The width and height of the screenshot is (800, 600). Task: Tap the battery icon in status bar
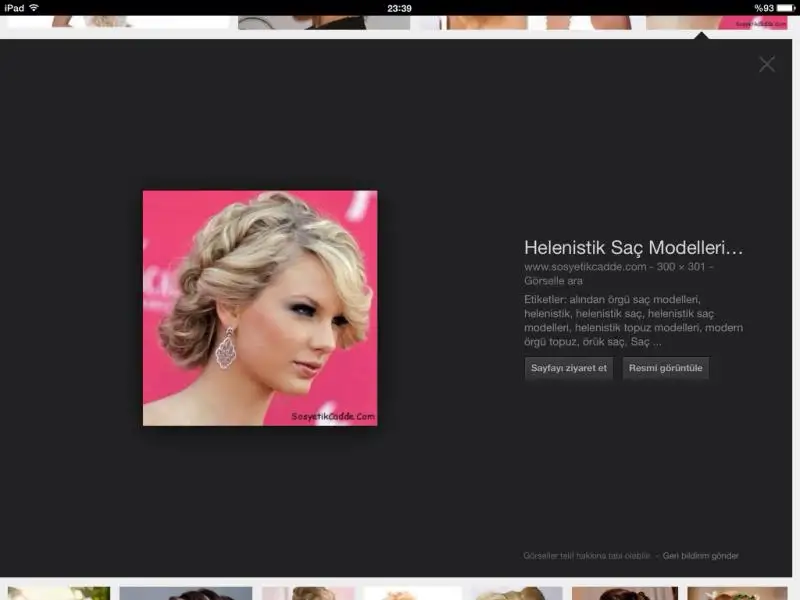[x=786, y=7]
